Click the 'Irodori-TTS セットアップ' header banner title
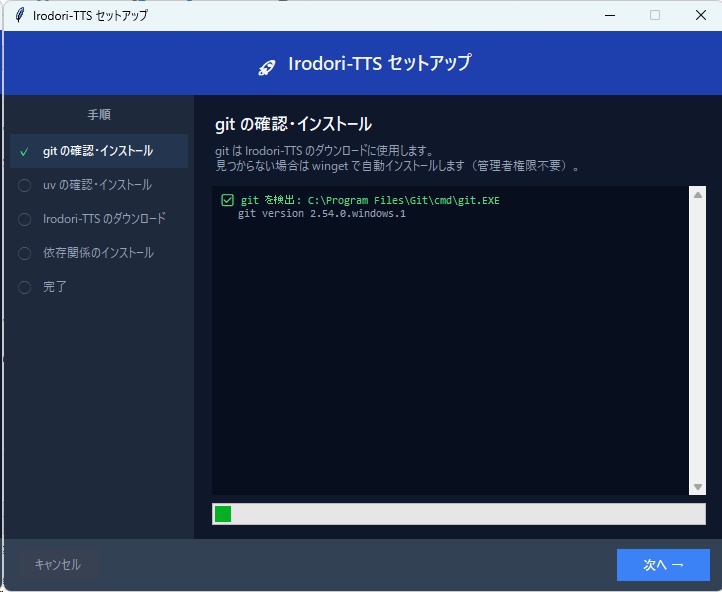Screen dimensions: 722x592 click(x=379, y=64)
